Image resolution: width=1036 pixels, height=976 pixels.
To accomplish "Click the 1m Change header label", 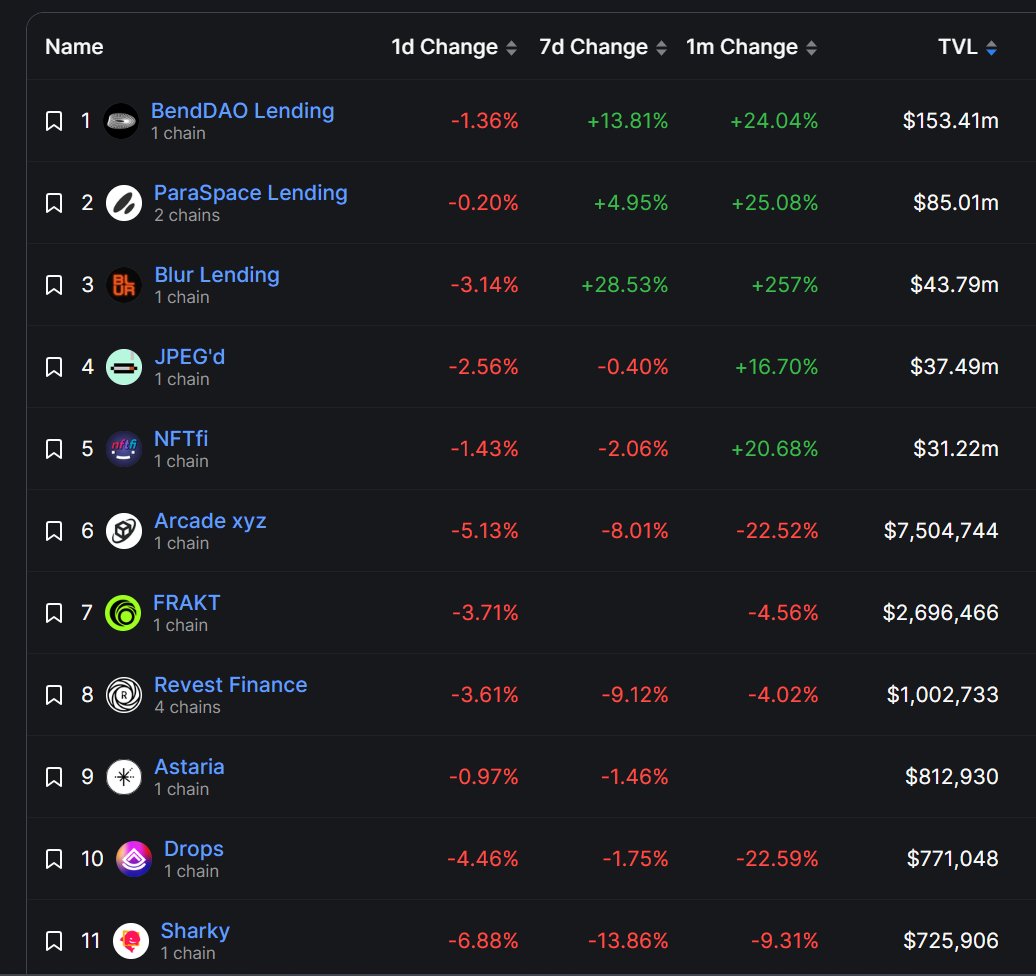I will pos(742,47).
